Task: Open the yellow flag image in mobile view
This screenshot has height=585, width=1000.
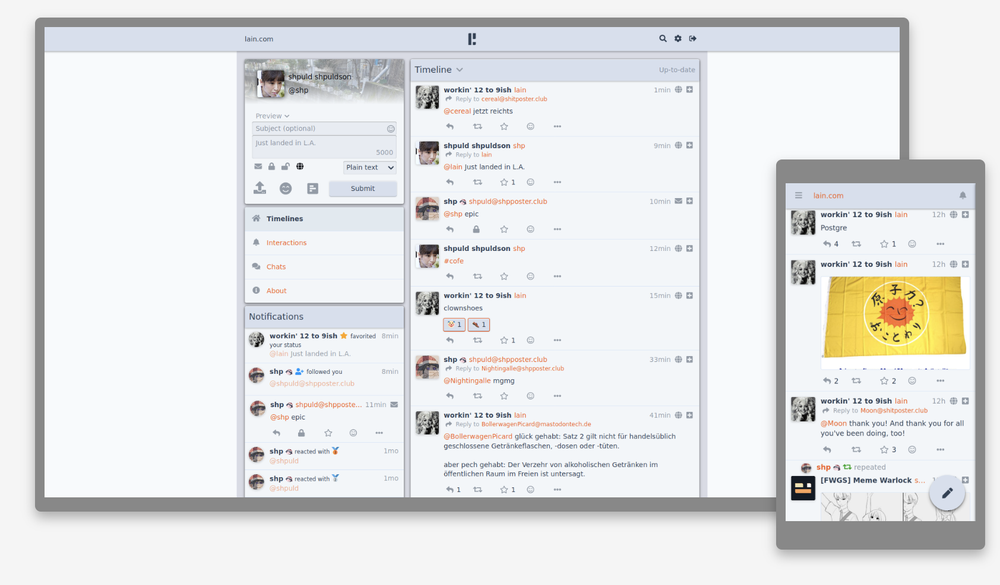Action: click(x=895, y=323)
